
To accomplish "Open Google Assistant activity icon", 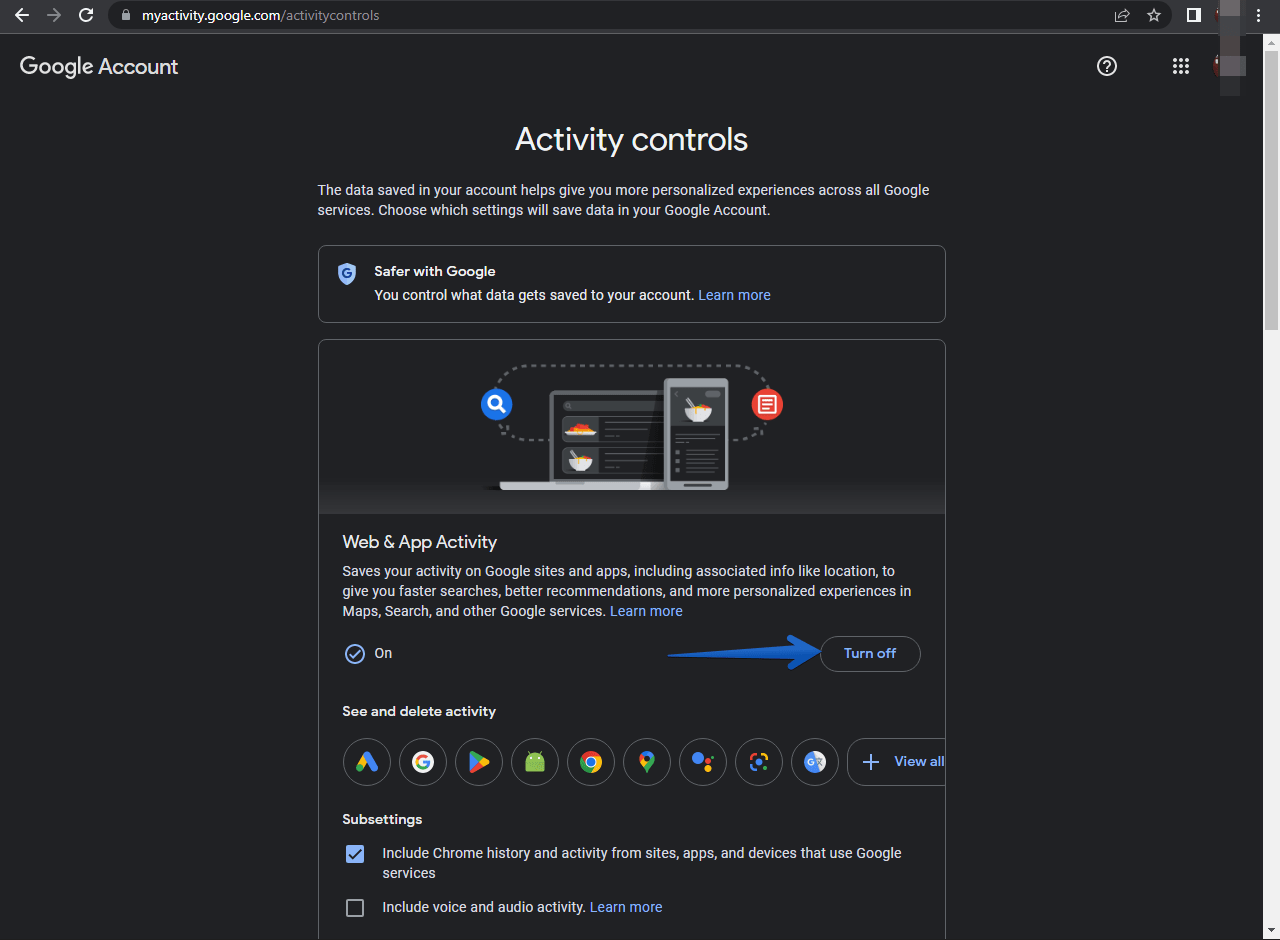I will coord(703,762).
